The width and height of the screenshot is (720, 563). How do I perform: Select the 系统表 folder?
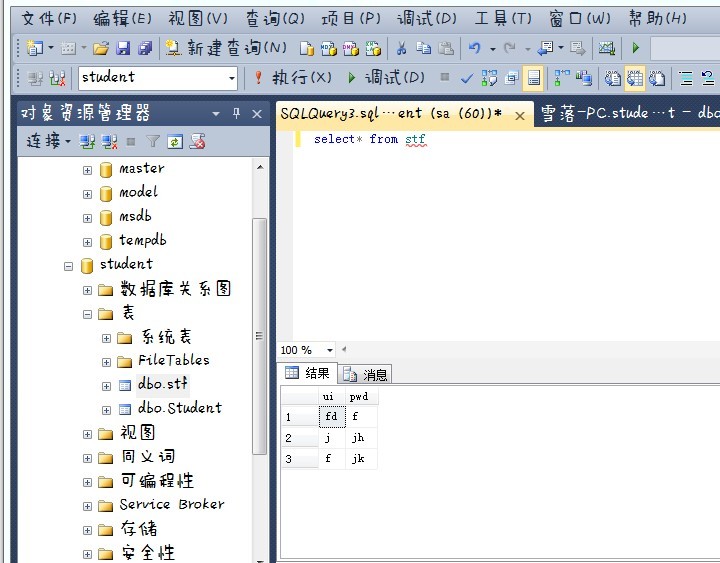coord(166,337)
